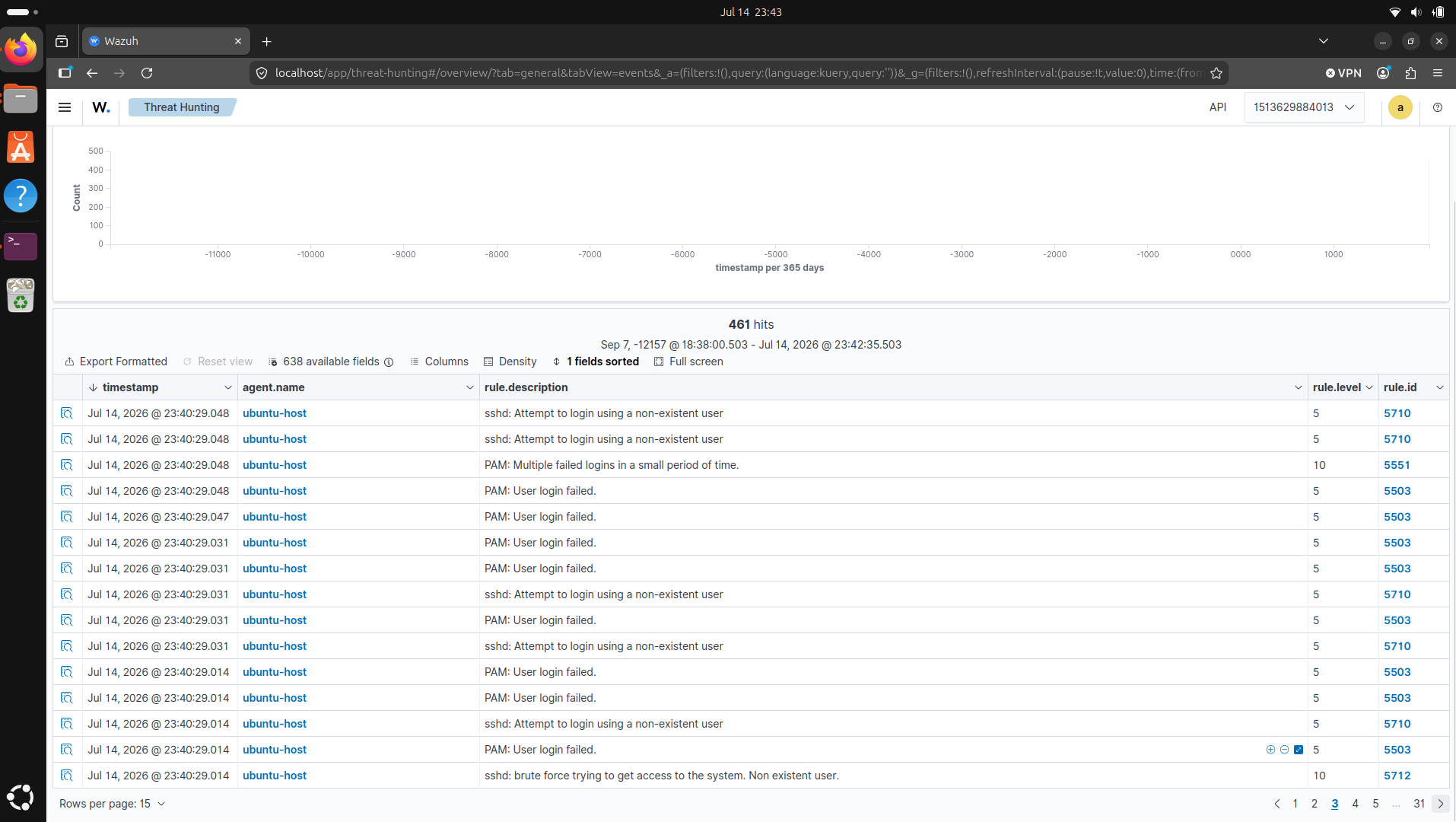Open Terminal from the dock
This screenshot has width=1456, height=822.
tap(21, 245)
